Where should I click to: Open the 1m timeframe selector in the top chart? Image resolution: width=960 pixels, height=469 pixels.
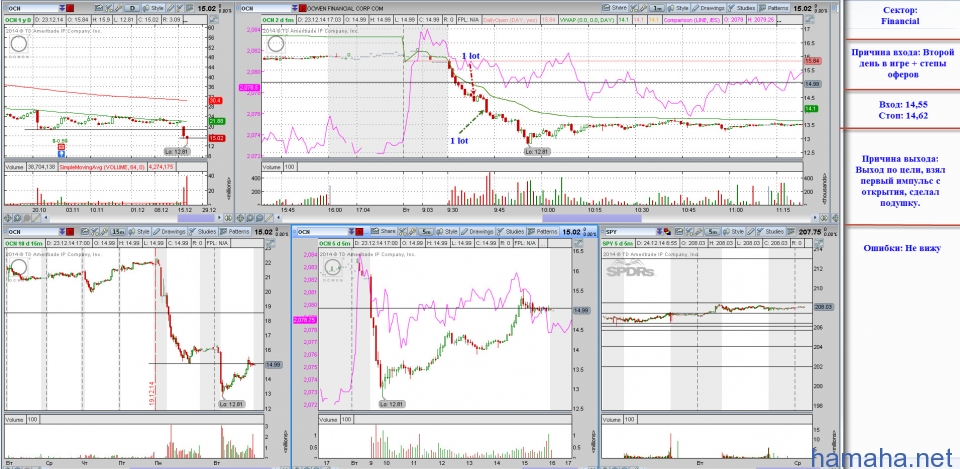657,8
